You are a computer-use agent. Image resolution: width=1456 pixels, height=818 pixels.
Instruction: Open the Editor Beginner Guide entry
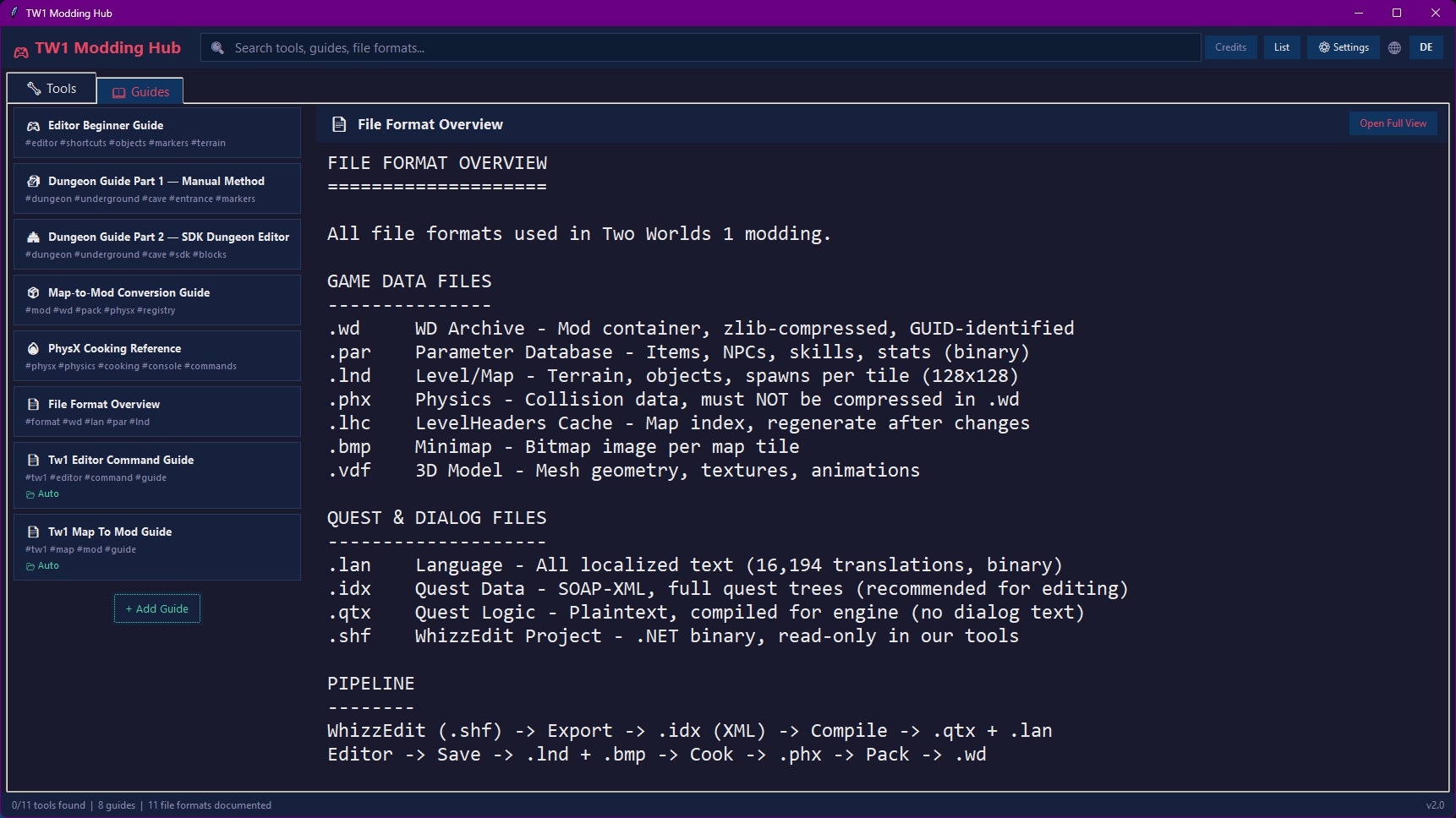[157, 133]
